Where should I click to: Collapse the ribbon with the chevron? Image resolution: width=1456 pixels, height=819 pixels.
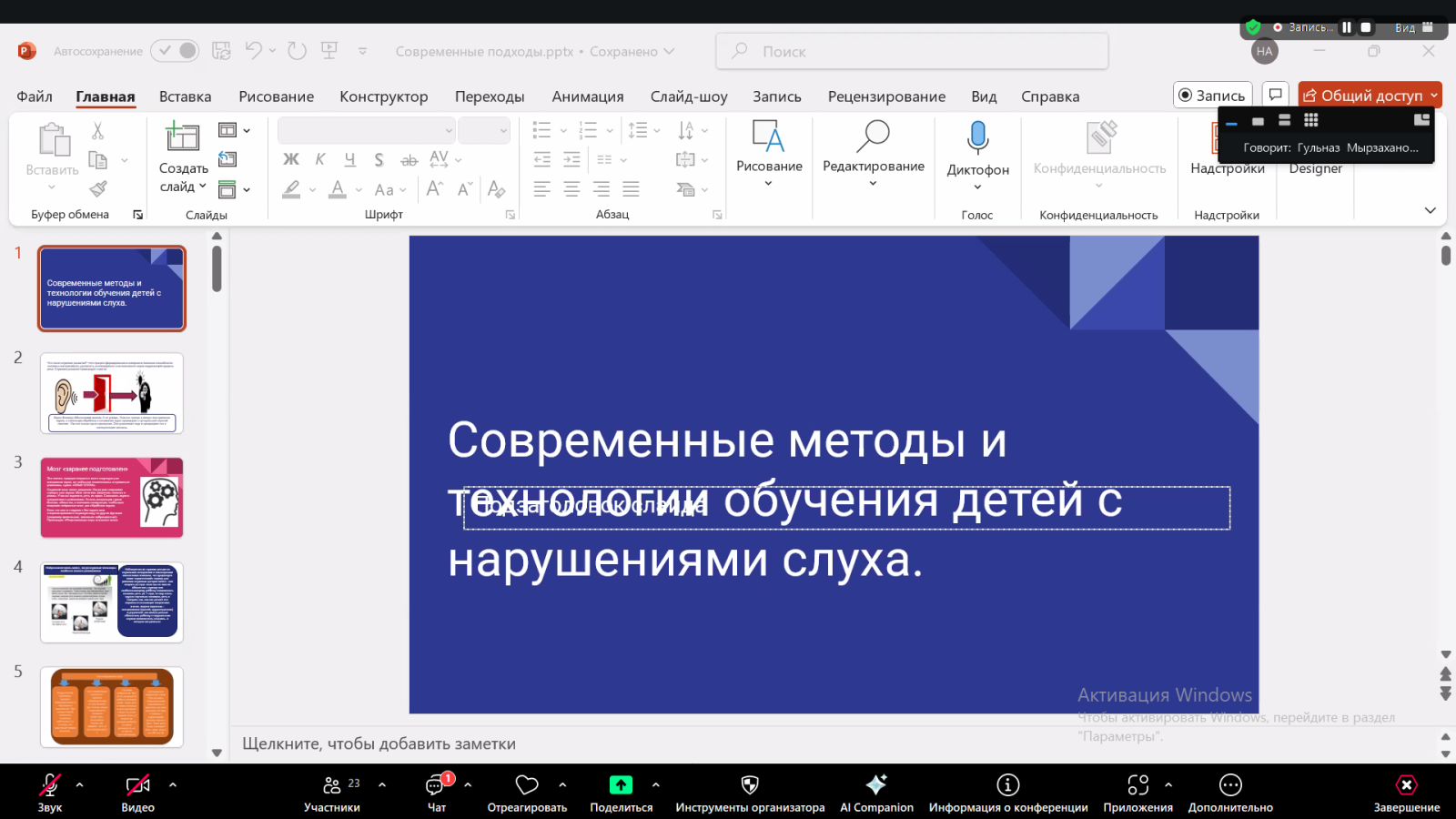coord(1430,211)
